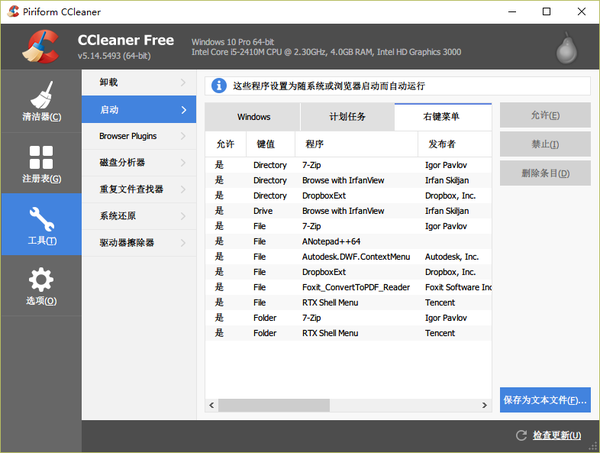The width and height of the screenshot is (600, 453).
Task: Click chevron next to 磁盘分析器
Action: (x=183, y=163)
